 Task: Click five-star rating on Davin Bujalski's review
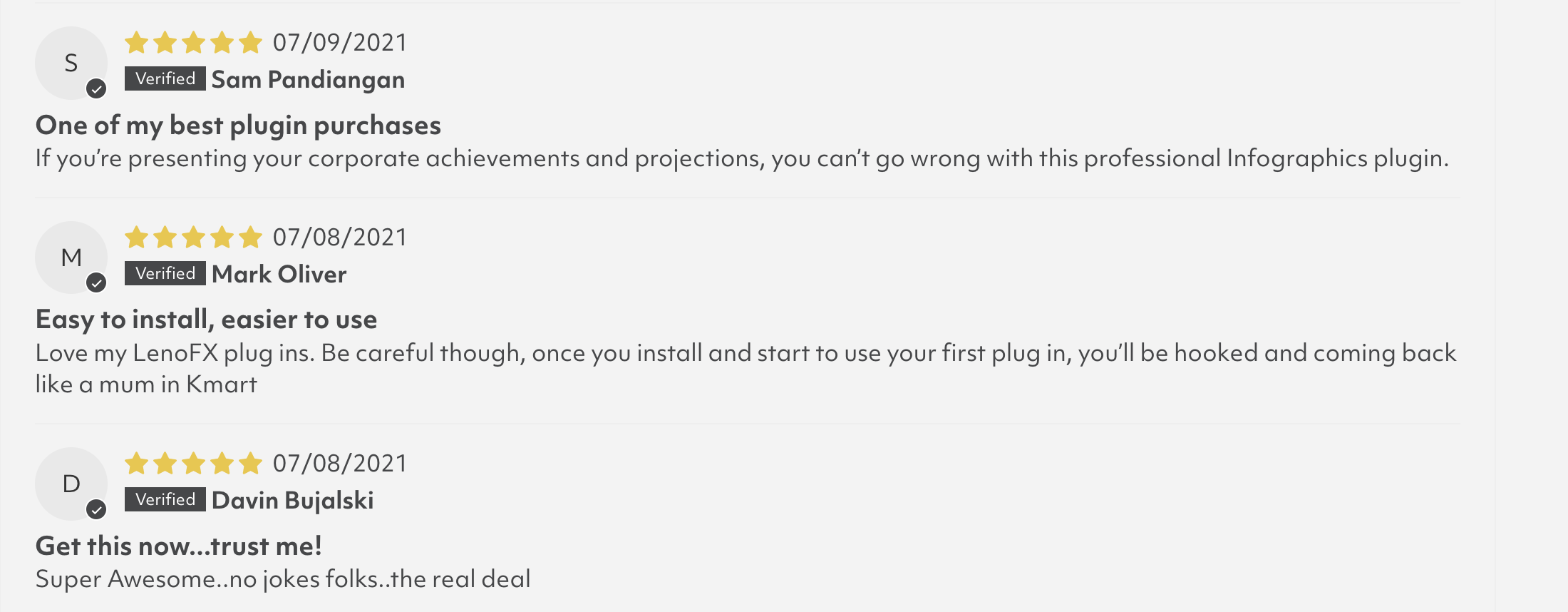click(193, 464)
